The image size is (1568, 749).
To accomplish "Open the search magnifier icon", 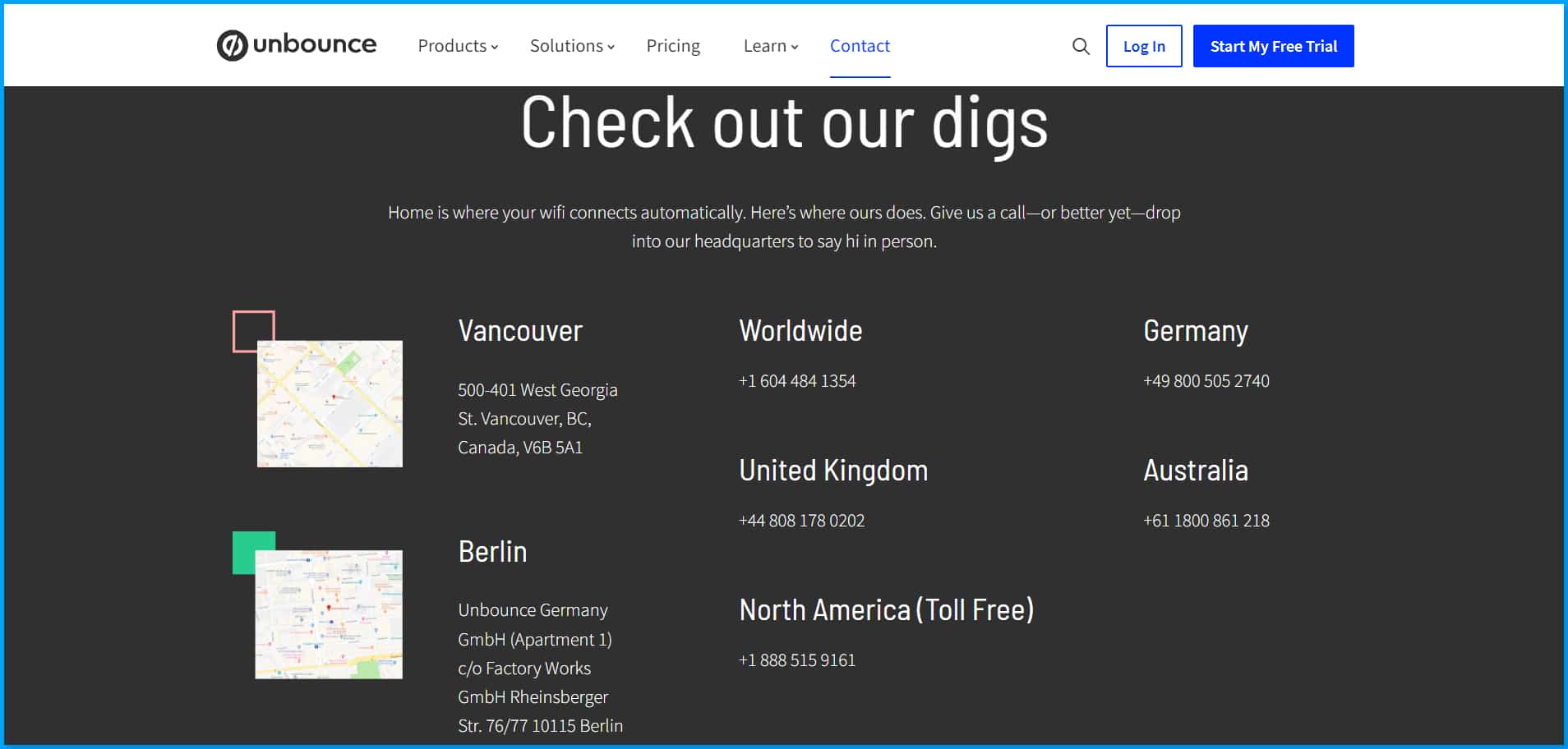I will coord(1081,47).
